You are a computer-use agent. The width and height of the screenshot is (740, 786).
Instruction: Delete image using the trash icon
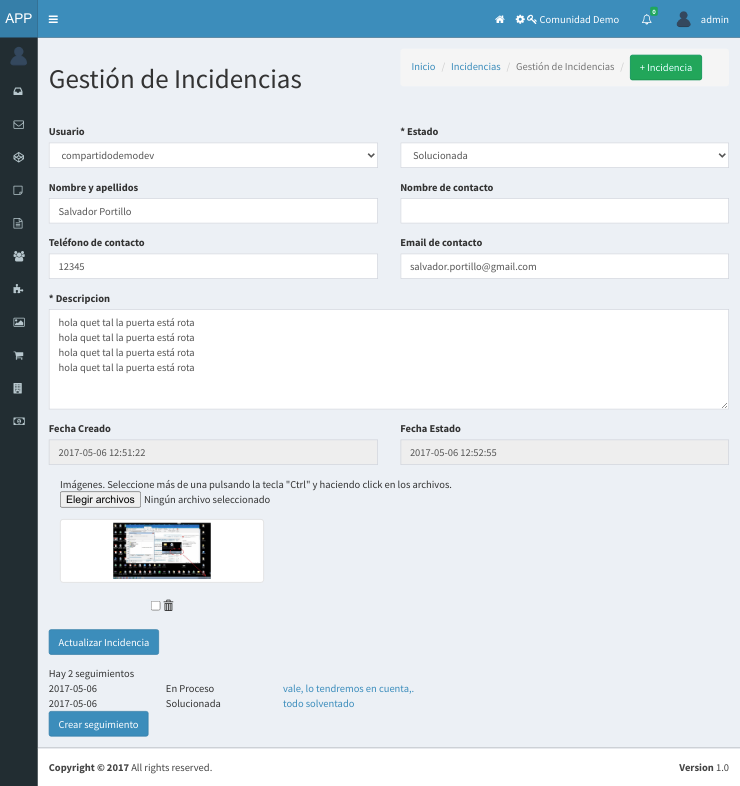(x=169, y=605)
